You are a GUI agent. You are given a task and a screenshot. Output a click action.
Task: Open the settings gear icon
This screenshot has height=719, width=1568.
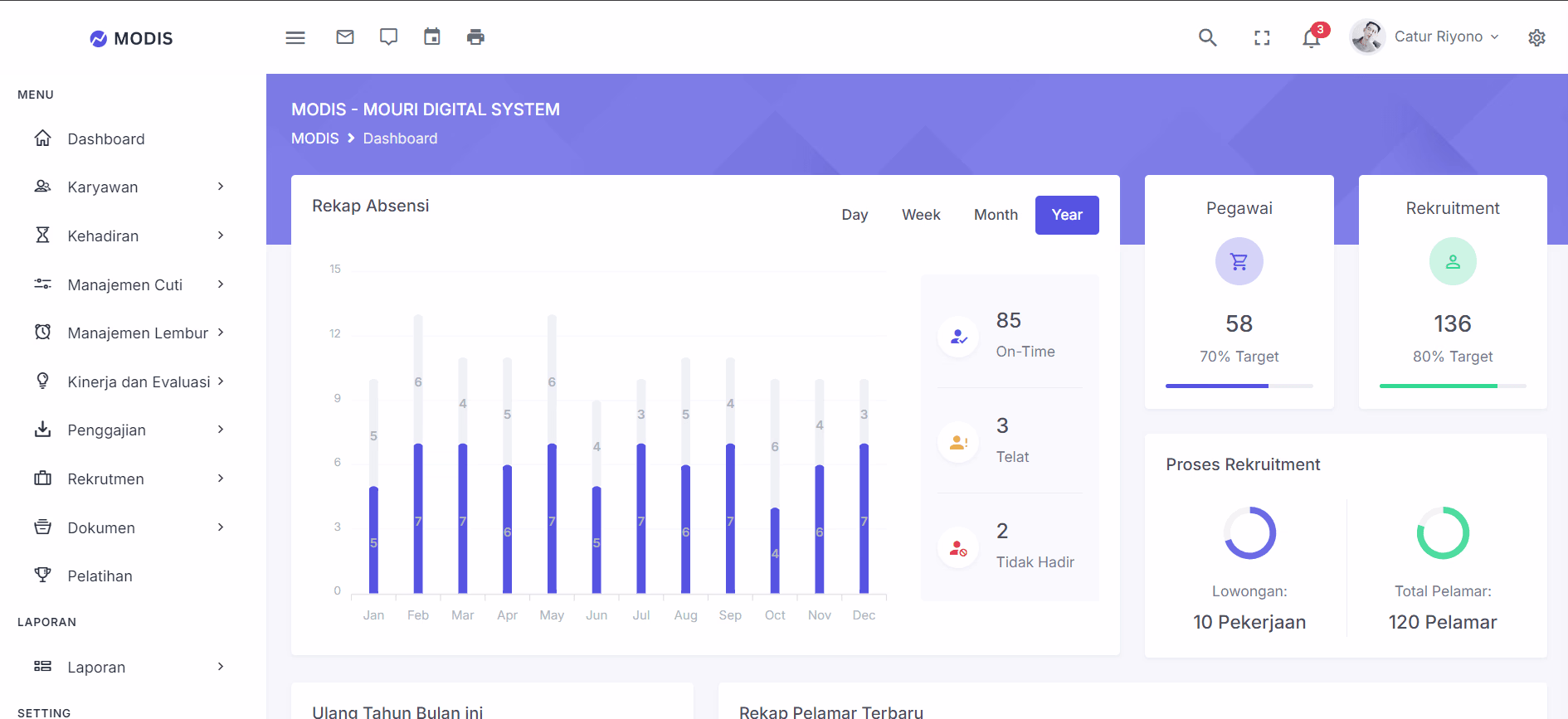click(x=1536, y=37)
